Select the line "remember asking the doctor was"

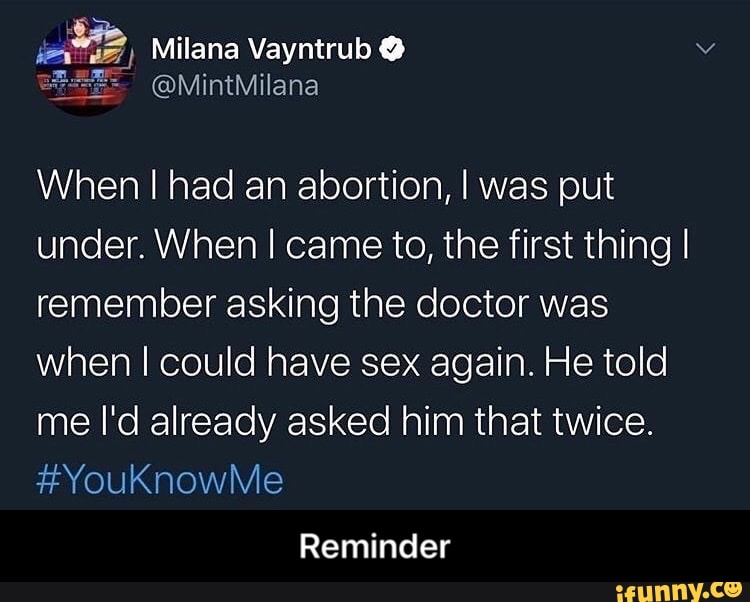323,305
